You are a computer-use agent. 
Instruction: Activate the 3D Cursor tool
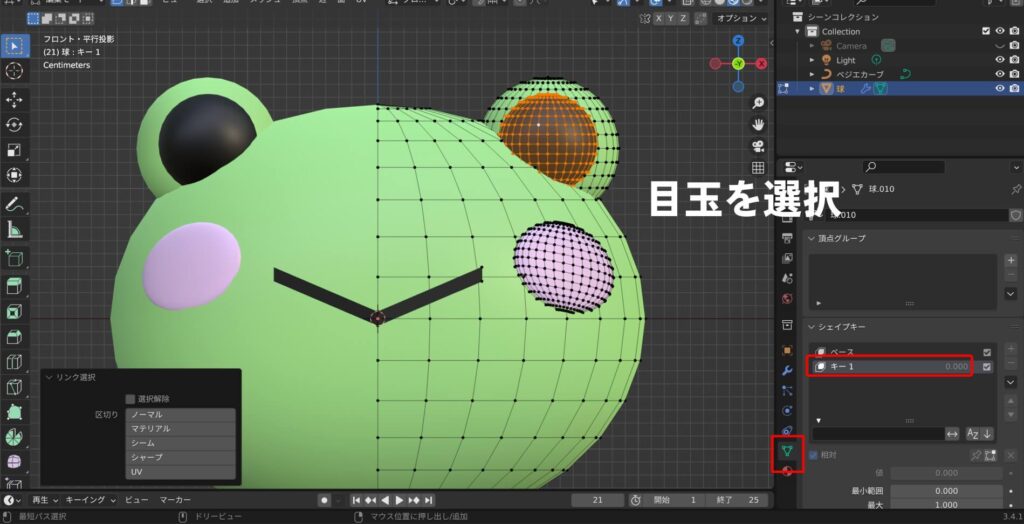[x=15, y=71]
